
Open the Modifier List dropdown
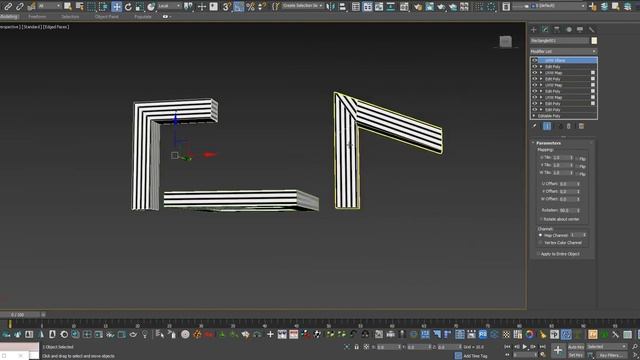563,51
